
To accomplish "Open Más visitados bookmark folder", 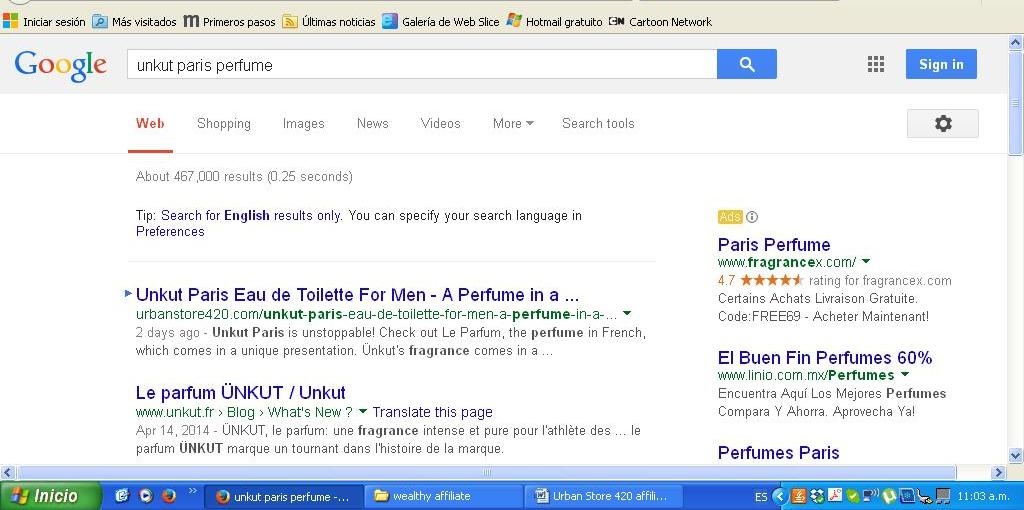I will pyautogui.click(x=134, y=22).
